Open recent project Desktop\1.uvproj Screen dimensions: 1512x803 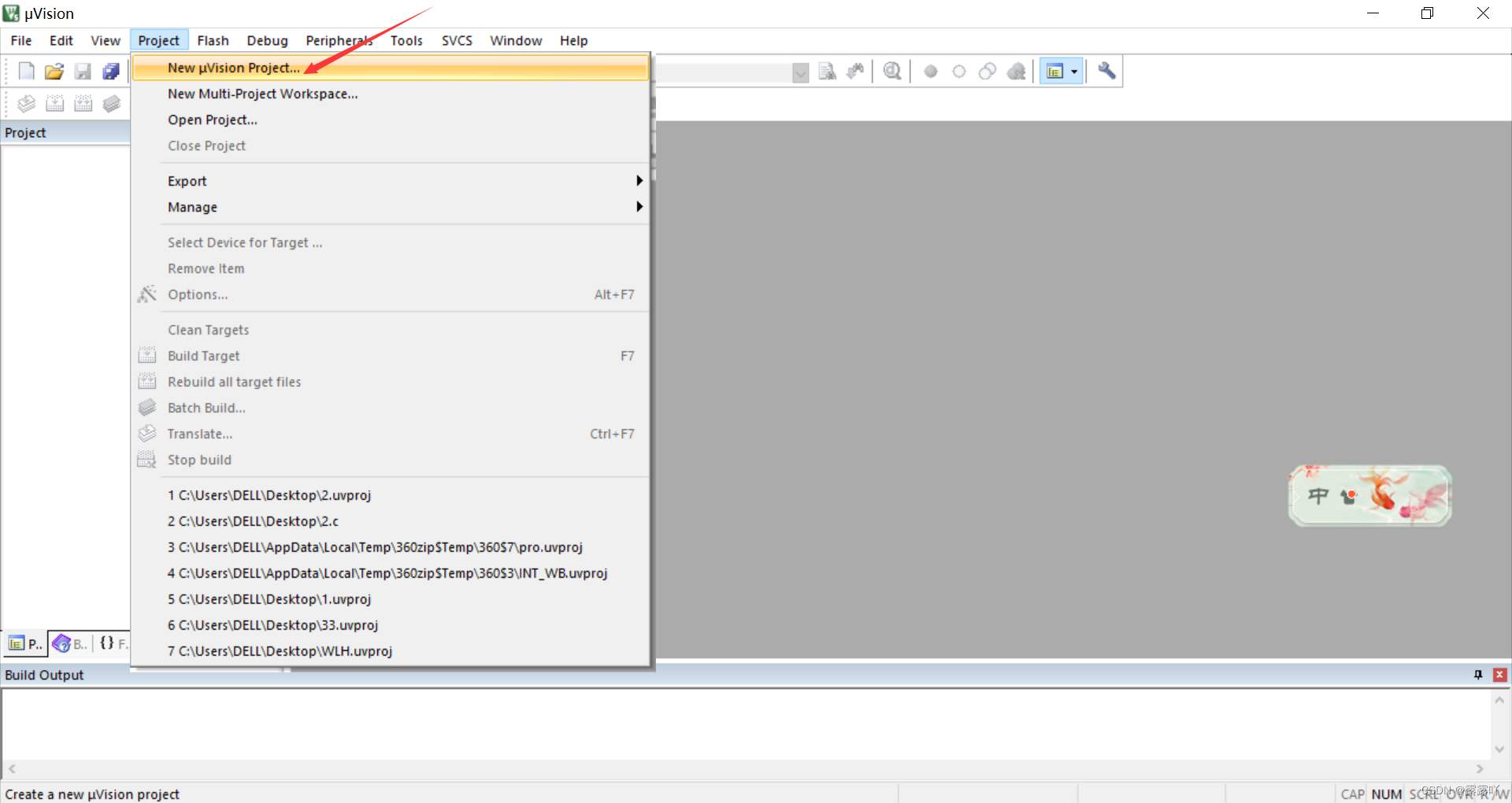pyautogui.click(x=391, y=599)
